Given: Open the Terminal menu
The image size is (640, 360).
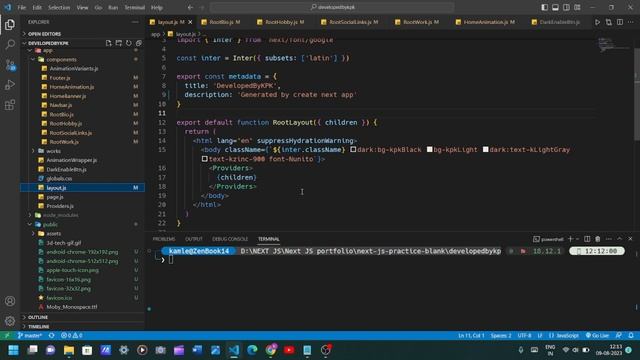Looking at the screenshot, I should point(134,7).
